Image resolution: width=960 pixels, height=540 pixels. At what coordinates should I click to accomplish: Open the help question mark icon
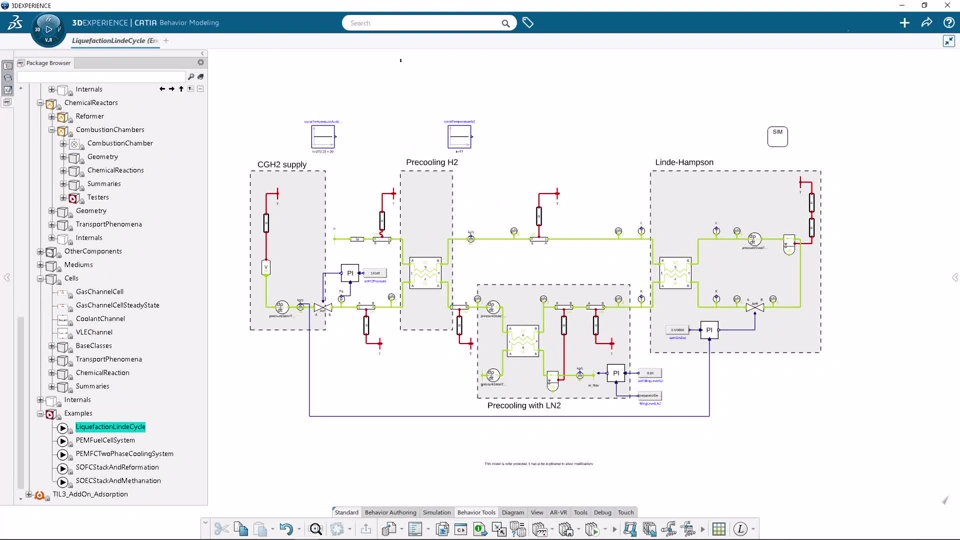tap(948, 23)
